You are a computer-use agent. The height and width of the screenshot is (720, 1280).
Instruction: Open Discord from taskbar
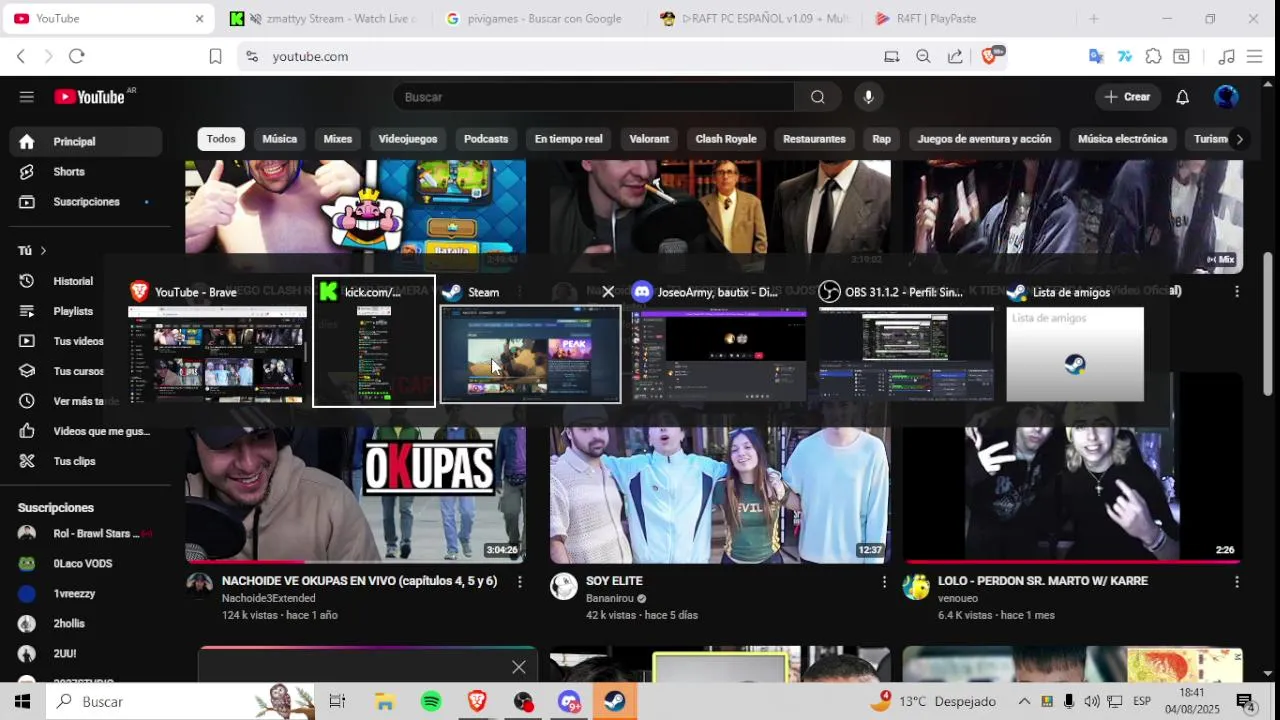click(569, 702)
